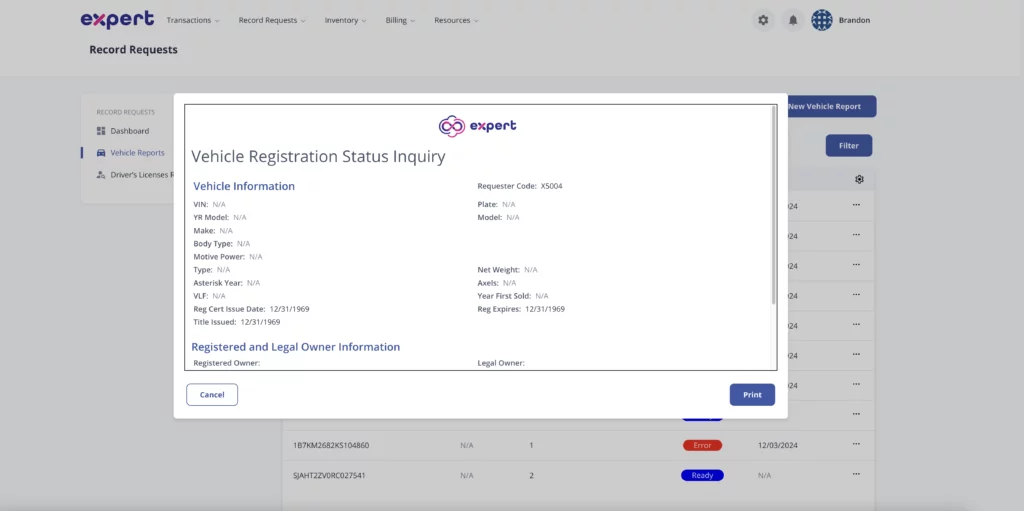Expand the Billing menu

click(400, 20)
